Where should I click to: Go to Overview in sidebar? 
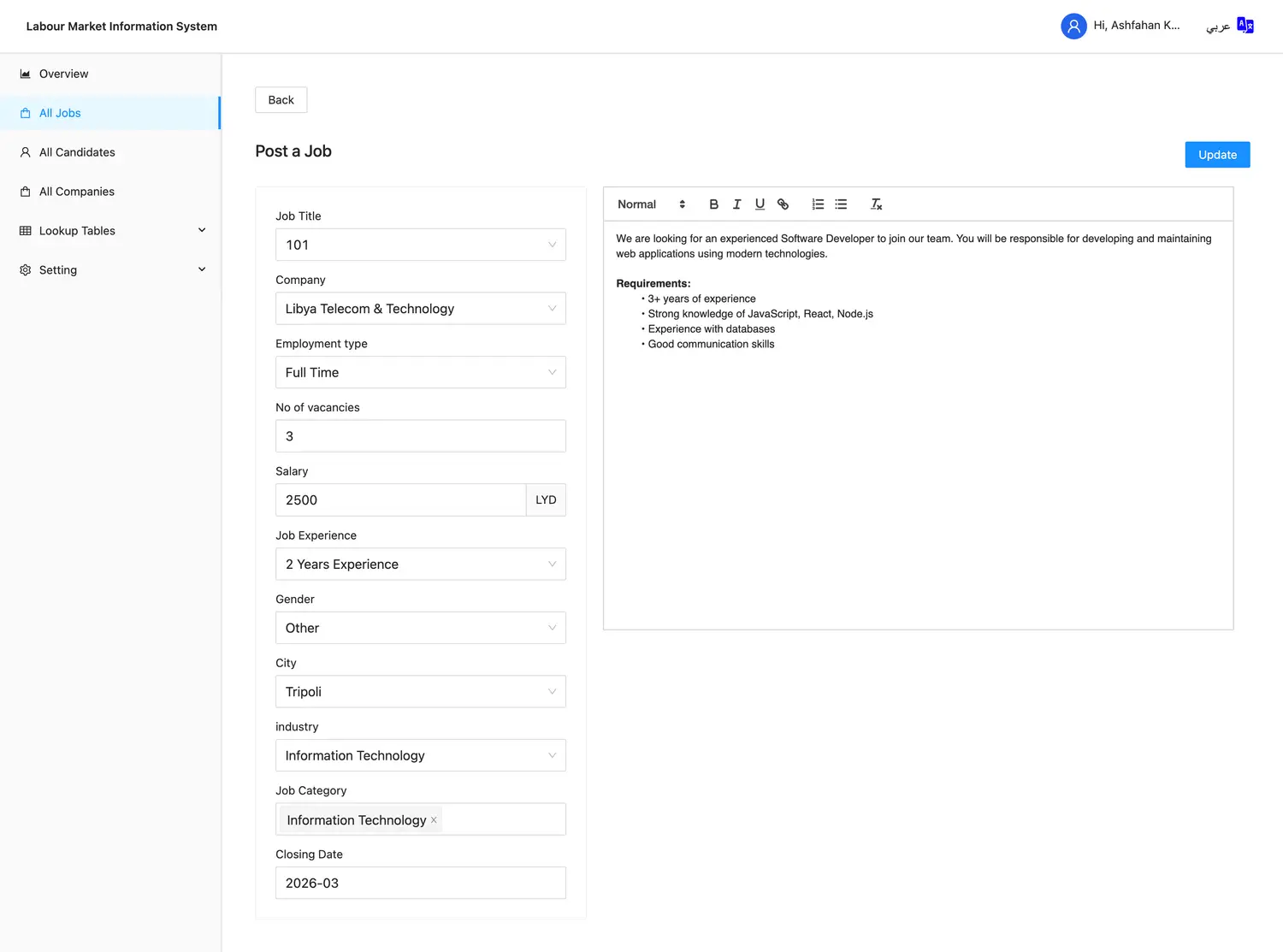[x=63, y=74]
